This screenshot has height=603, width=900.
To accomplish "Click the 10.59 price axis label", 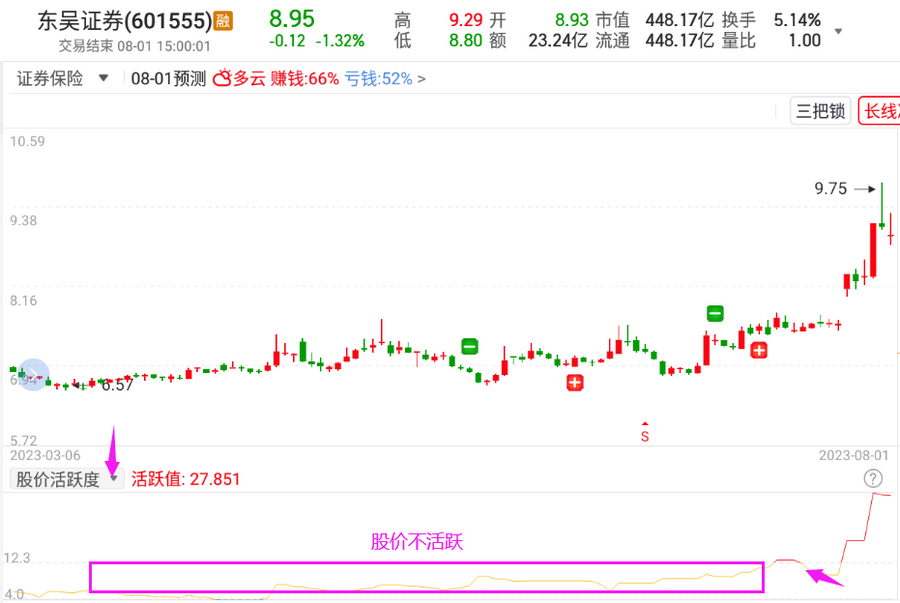I will tap(27, 141).
